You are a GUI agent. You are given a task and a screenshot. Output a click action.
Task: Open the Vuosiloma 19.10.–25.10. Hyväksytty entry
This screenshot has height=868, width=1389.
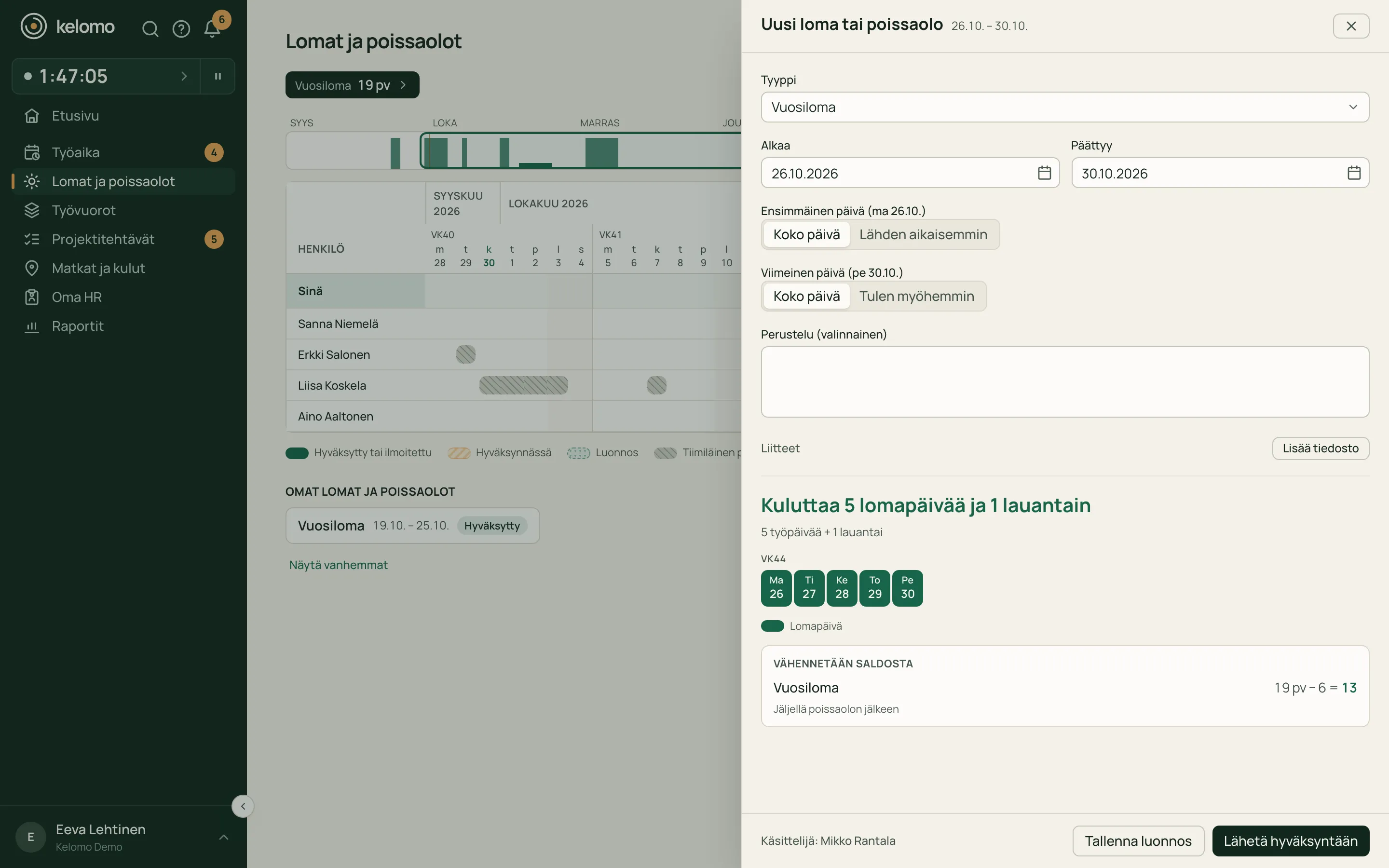click(412, 525)
